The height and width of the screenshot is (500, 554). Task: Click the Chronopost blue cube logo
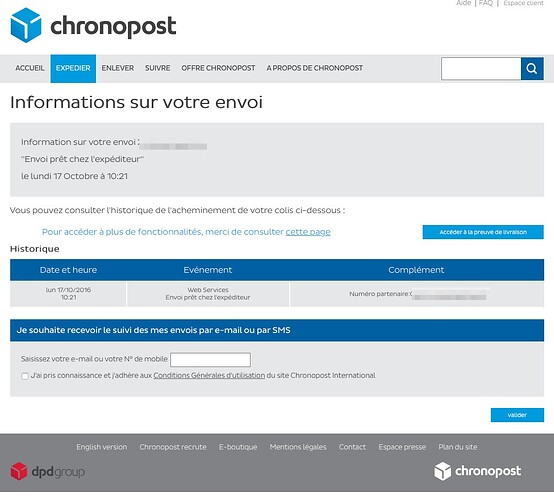26,25
